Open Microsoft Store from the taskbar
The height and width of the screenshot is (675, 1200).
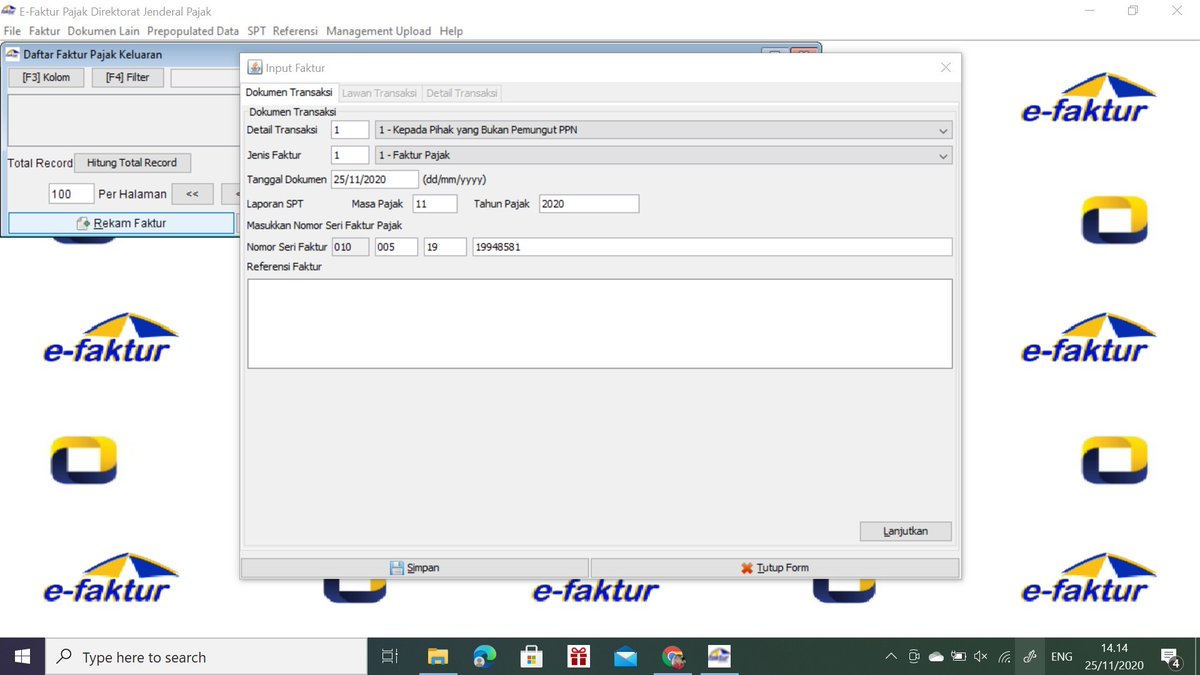[x=532, y=657]
